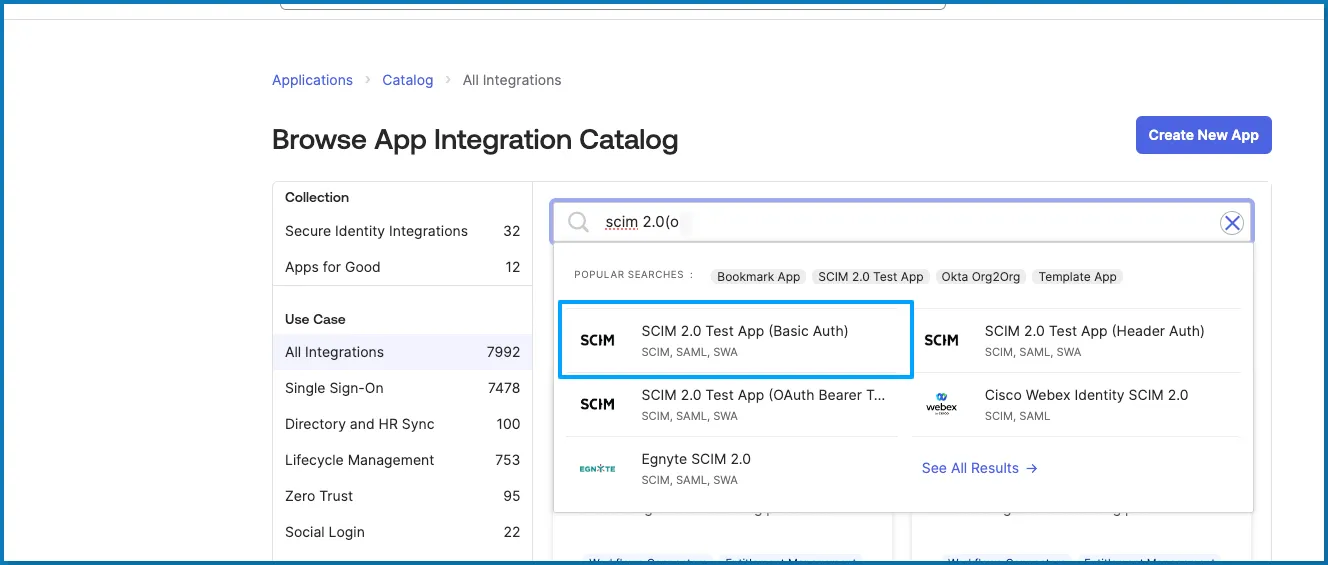Screen dimensions: 1328x565
Task: Go to Applications breadcrumb
Action: (x=312, y=80)
